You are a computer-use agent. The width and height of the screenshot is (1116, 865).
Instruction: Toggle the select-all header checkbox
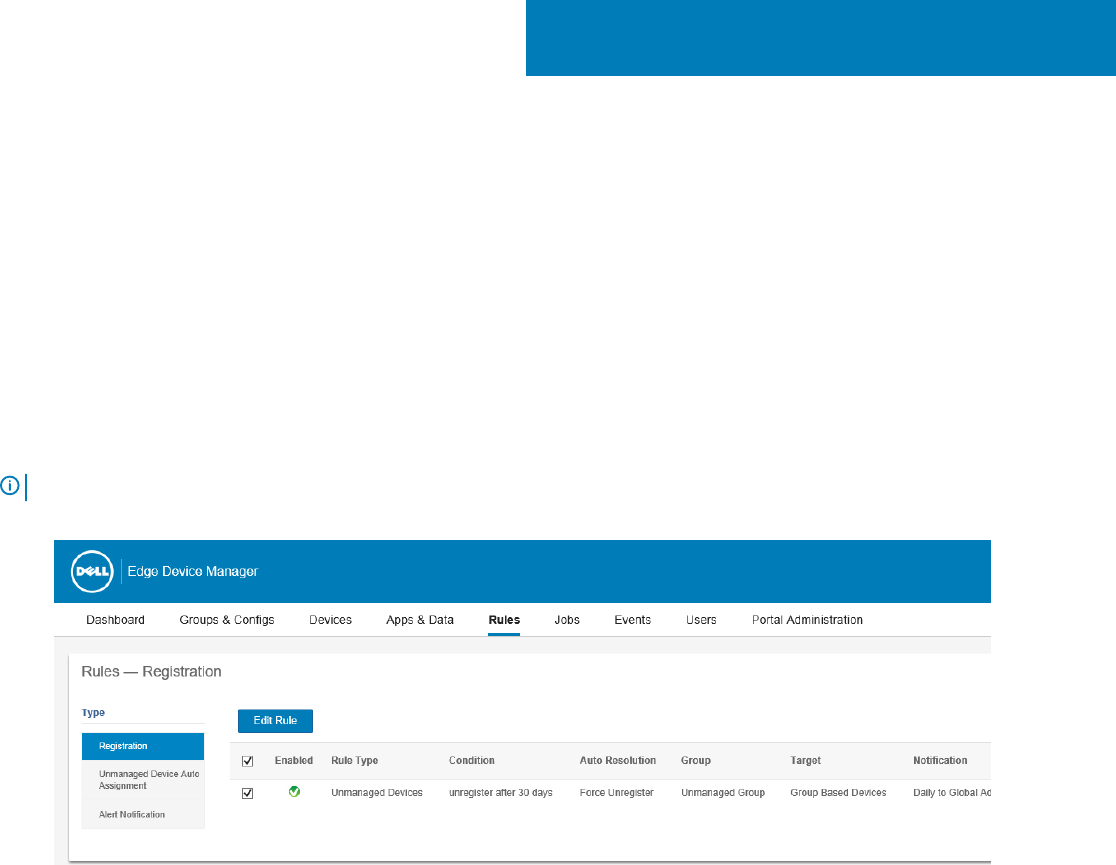(x=248, y=761)
